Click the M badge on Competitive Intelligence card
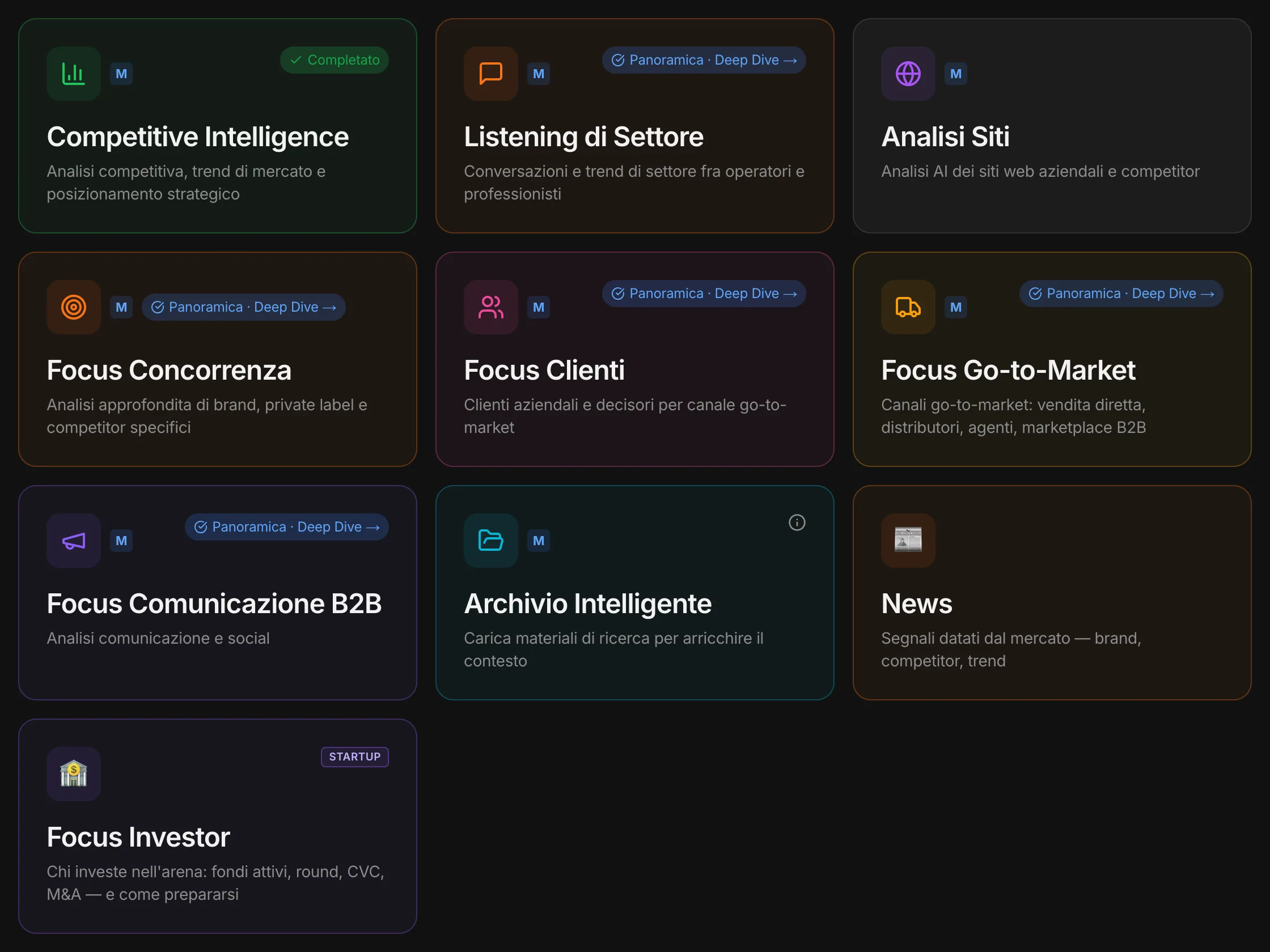This screenshot has height=952, width=1270. click(x=121, y=74)
